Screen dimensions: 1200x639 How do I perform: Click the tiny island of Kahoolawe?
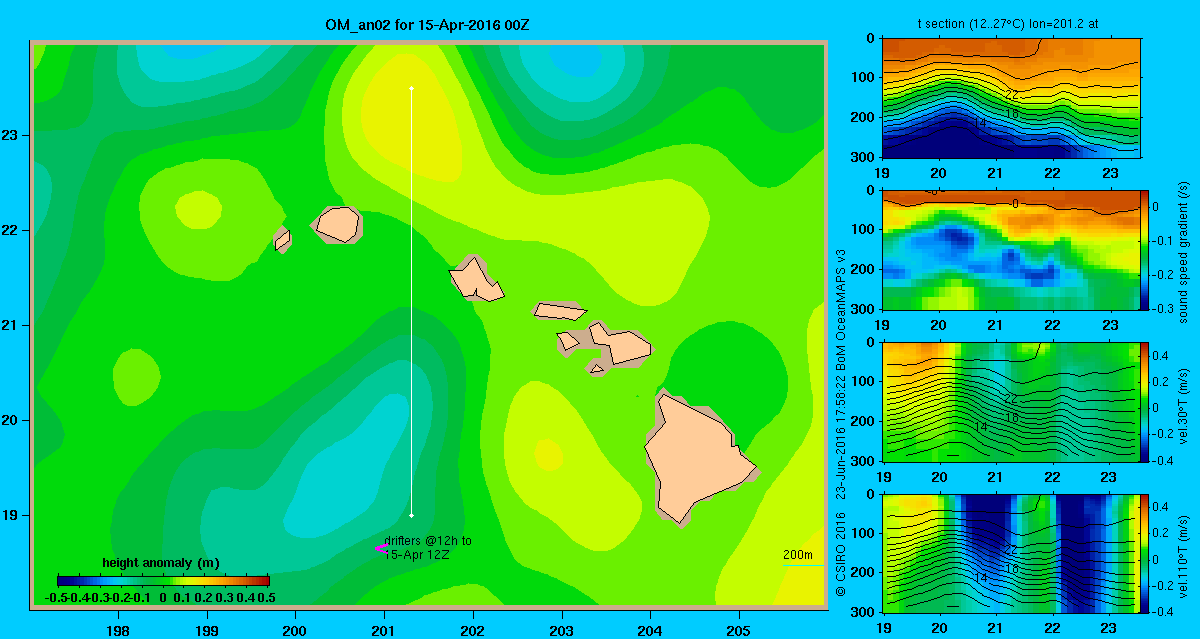tap(596, 369)
